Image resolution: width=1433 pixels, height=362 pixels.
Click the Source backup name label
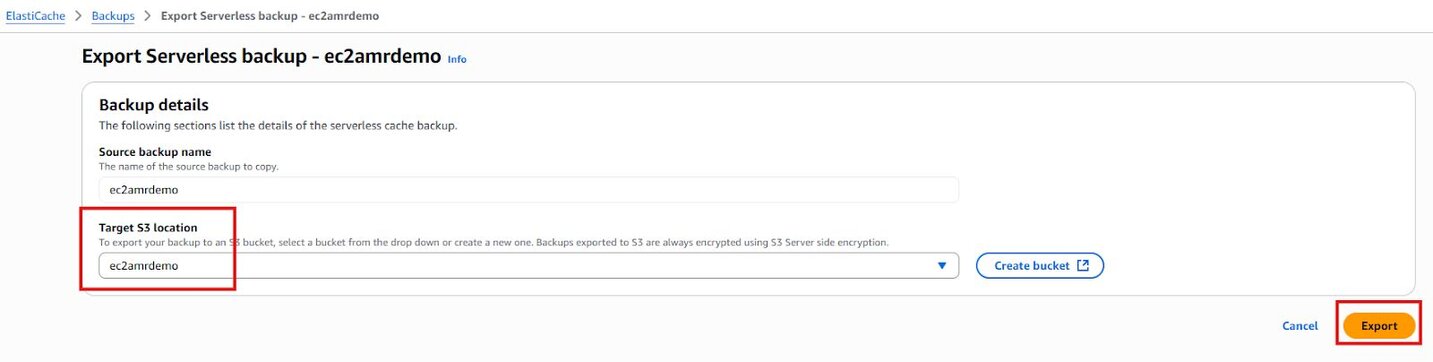[x=155, y=152]
